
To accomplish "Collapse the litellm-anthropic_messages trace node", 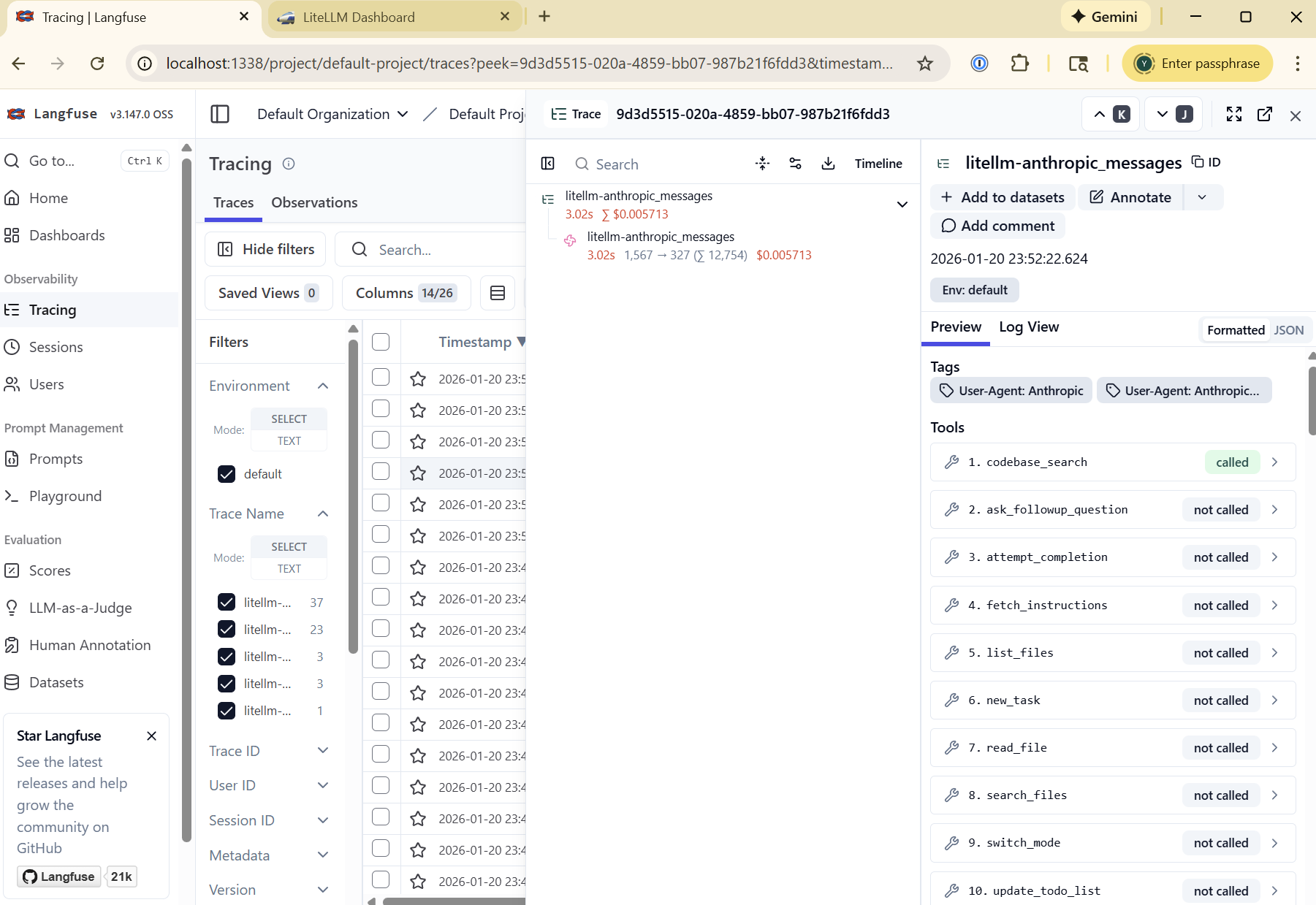I will coord(902,205).
